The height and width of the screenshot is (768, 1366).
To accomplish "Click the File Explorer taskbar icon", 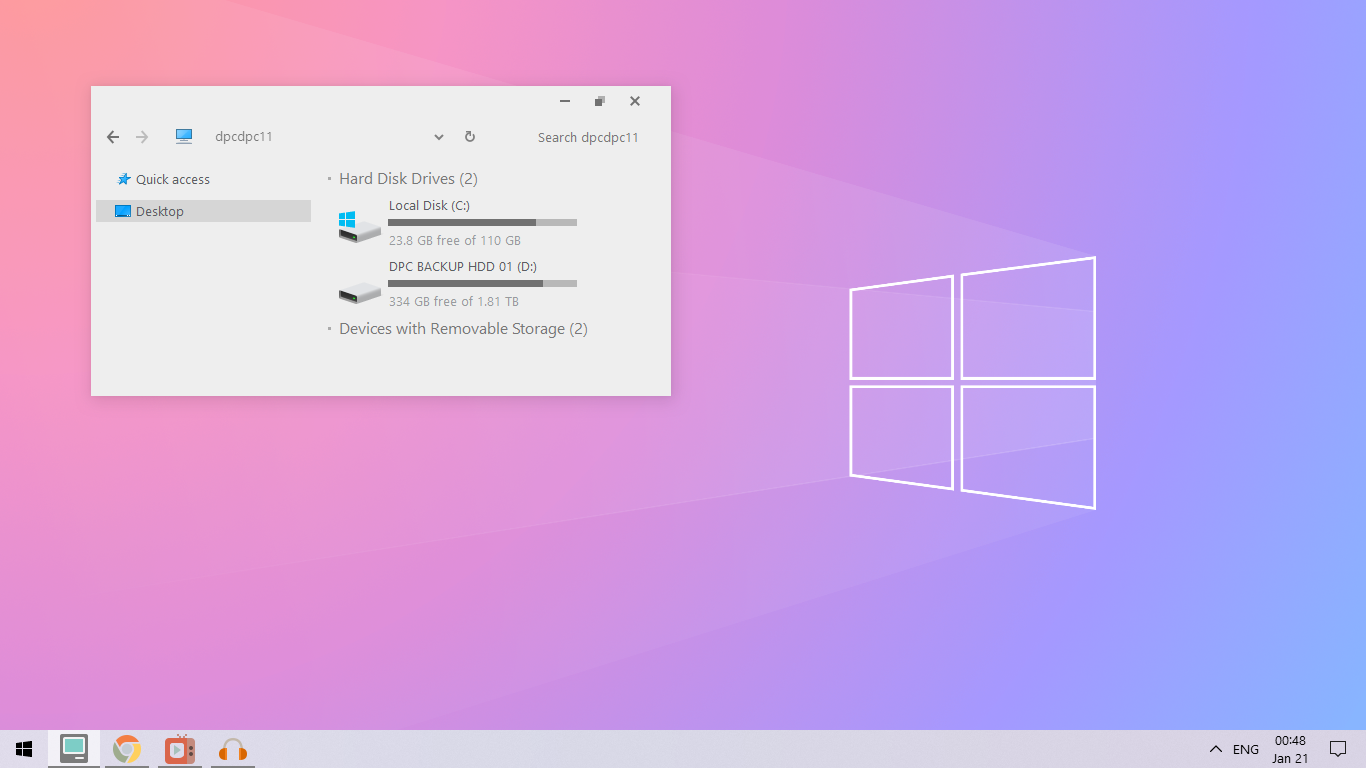I will [74, 749].
